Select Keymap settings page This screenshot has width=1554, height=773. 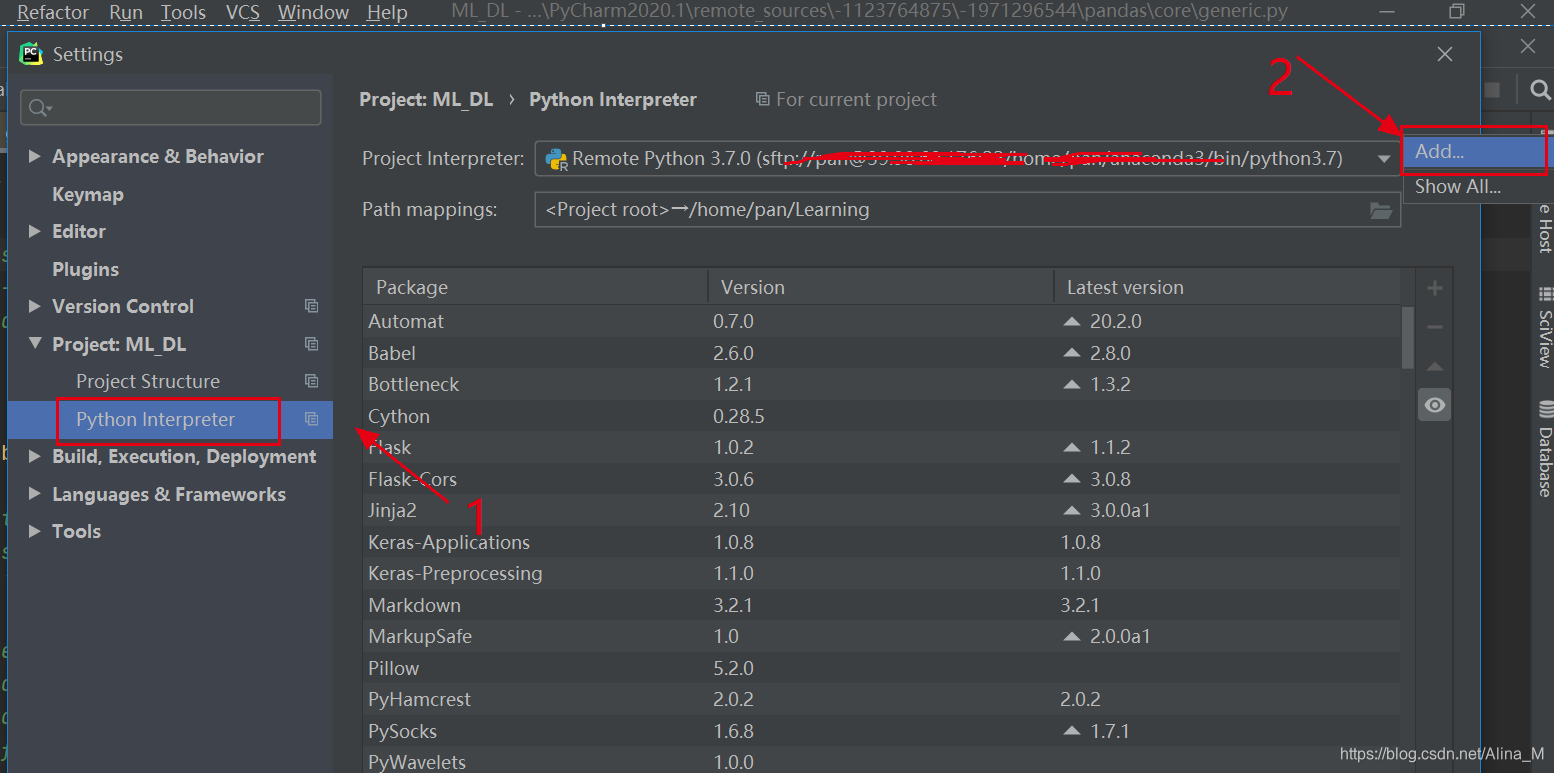click(88, 194)
